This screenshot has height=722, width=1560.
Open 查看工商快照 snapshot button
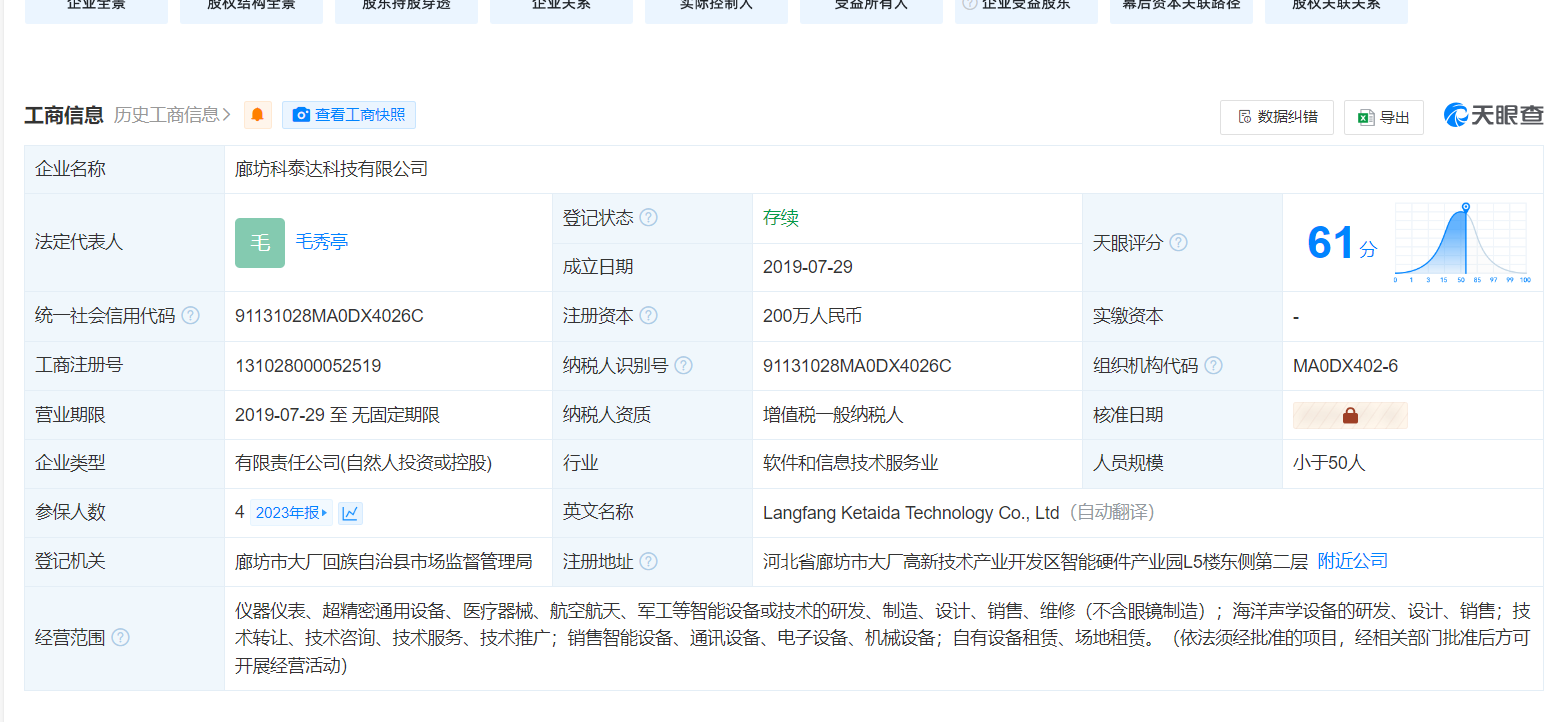click(349, 115)
